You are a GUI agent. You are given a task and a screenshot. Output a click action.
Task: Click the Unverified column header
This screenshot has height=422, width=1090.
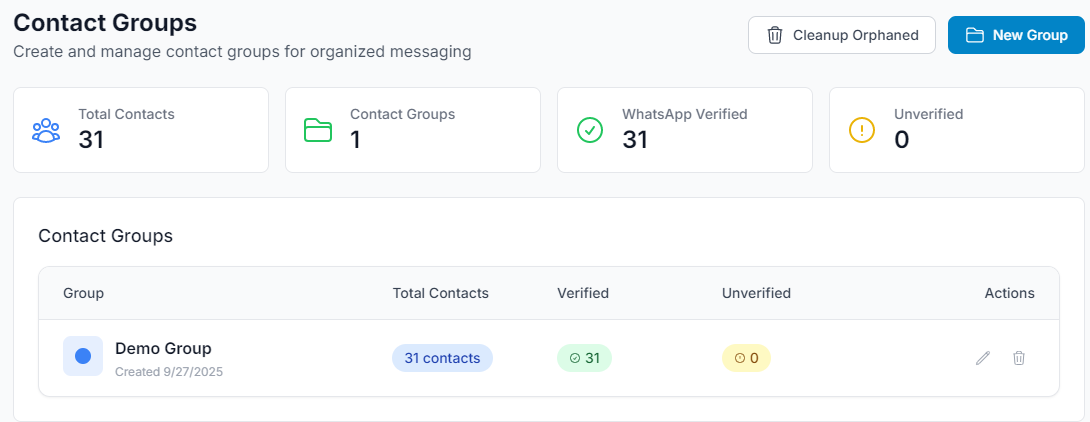756,293
